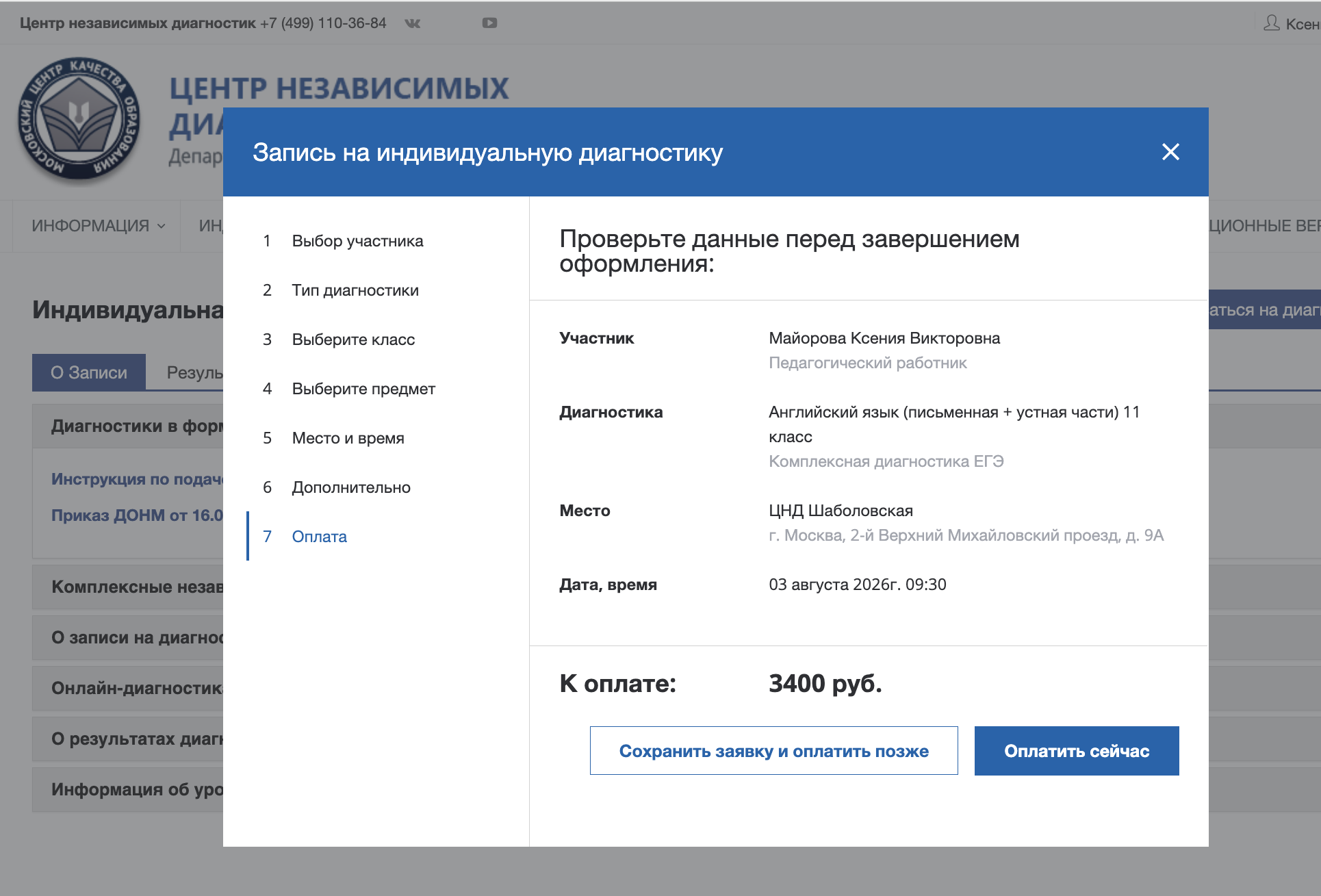Expand Онлайн-диагностика section
The height and width of the screenshot is (896, 1321).
[x=128, y=688]
